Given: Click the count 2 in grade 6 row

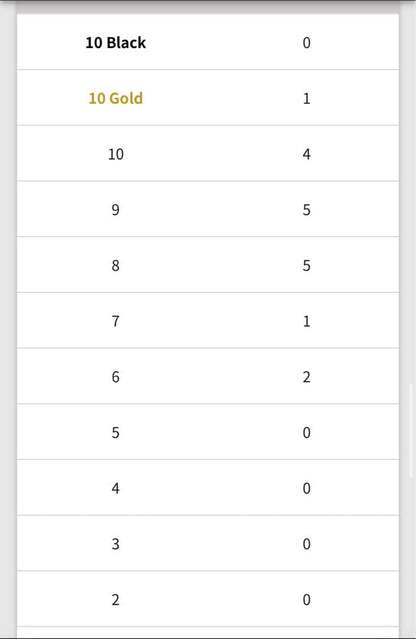Looking at the screenshot, I should coord(306,377).
